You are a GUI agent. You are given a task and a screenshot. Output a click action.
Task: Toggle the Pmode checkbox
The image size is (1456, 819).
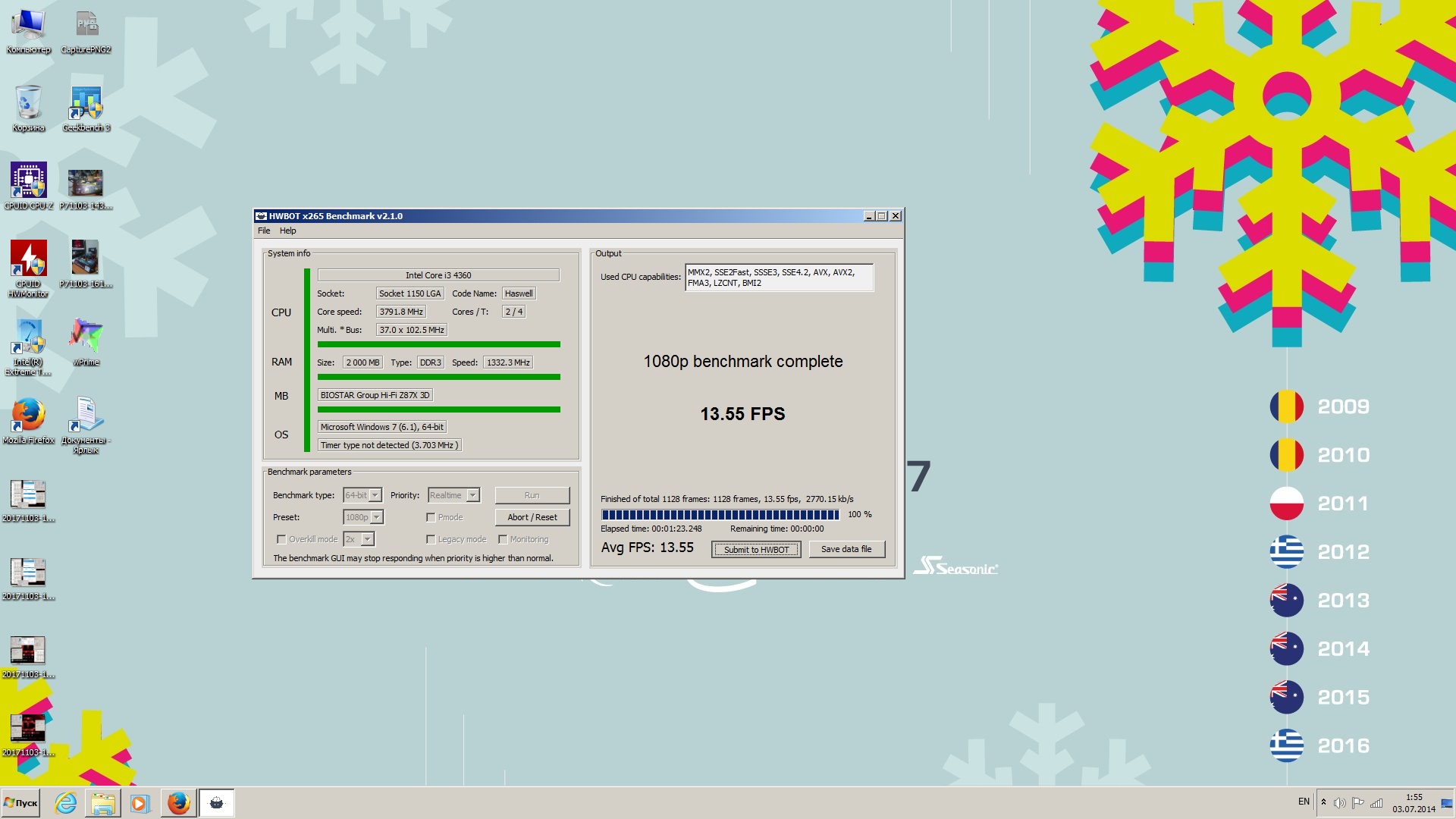pyautogui.click(x=431, y=517)
